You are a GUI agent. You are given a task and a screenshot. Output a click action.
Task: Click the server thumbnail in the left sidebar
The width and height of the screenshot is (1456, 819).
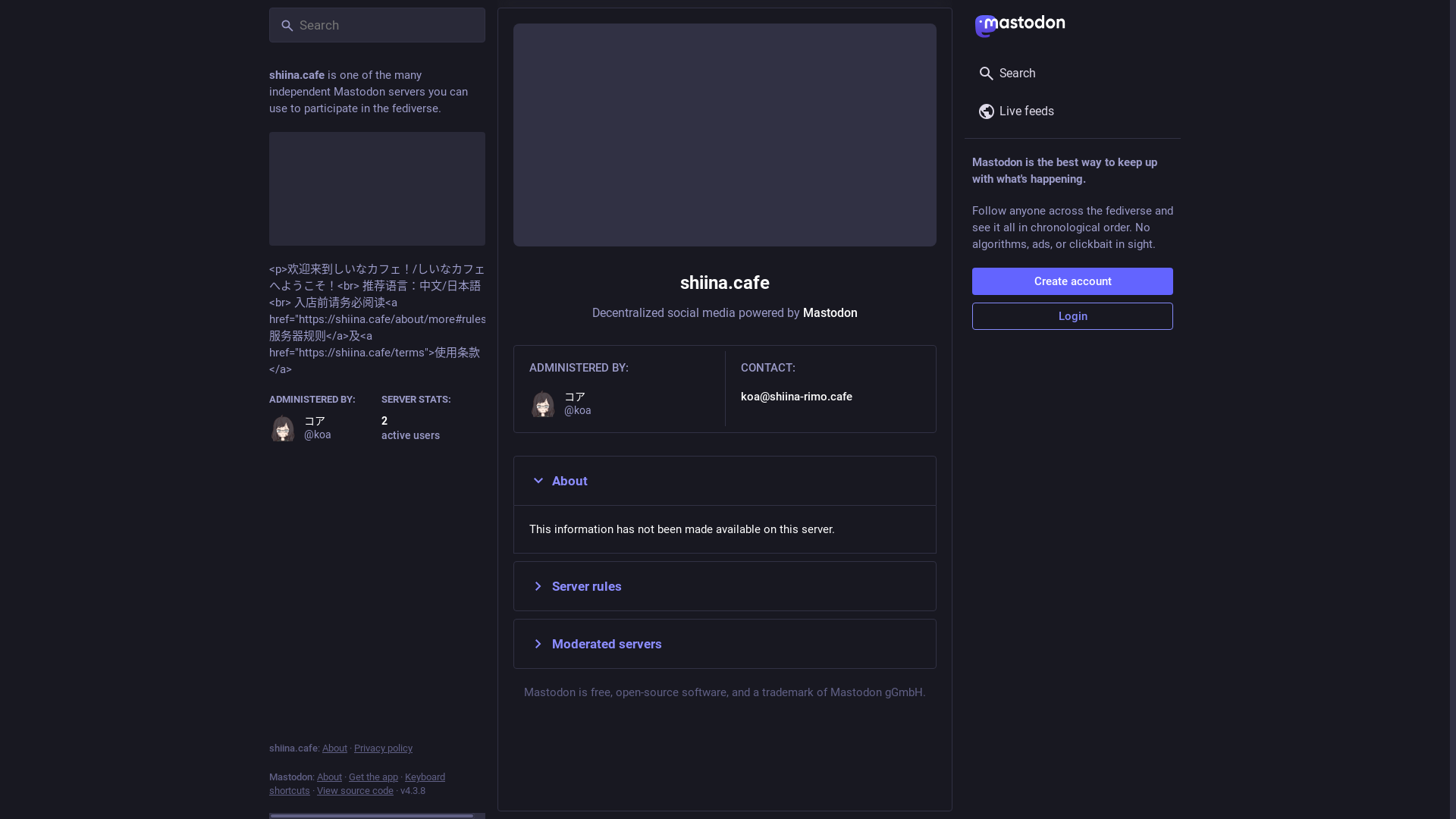pos(377,189)
